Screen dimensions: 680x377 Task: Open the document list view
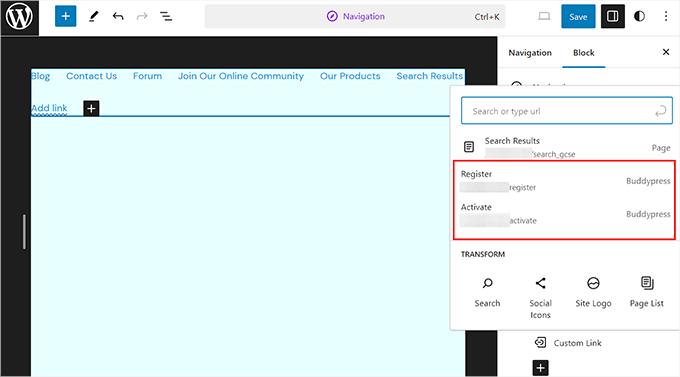[166, 16]
